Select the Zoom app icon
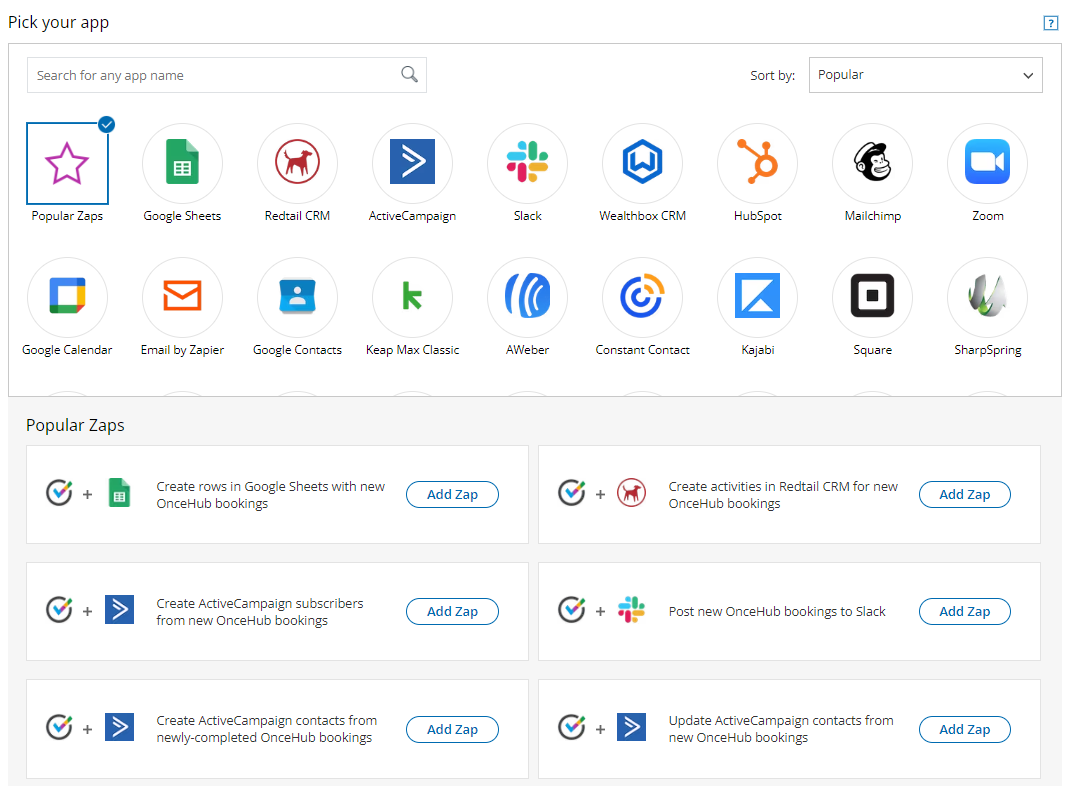 point(987,164)
